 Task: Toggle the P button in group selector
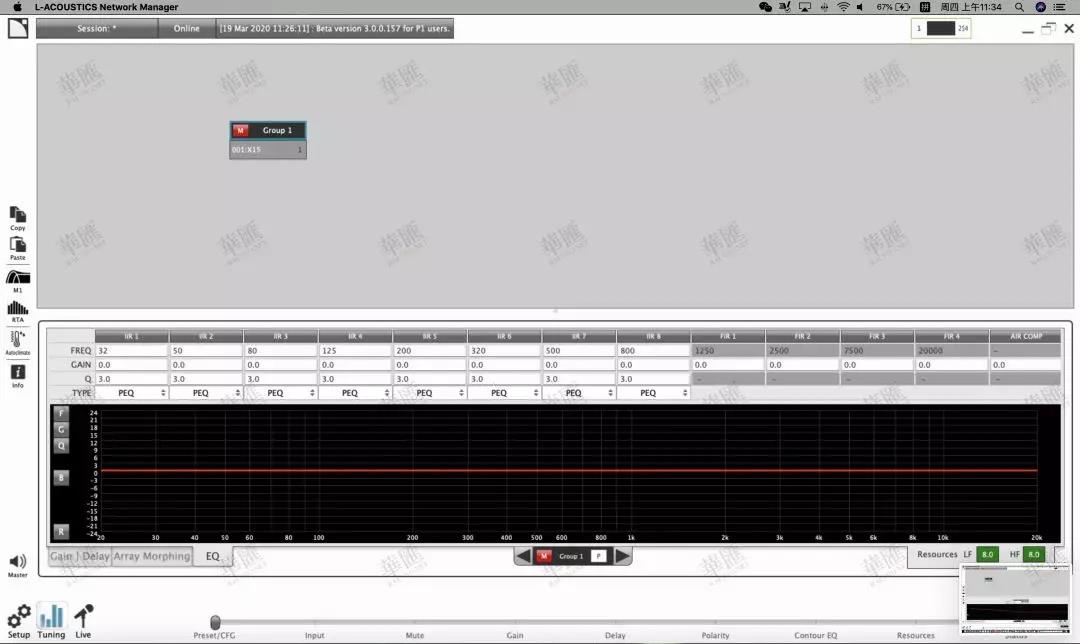coord(599,556)
